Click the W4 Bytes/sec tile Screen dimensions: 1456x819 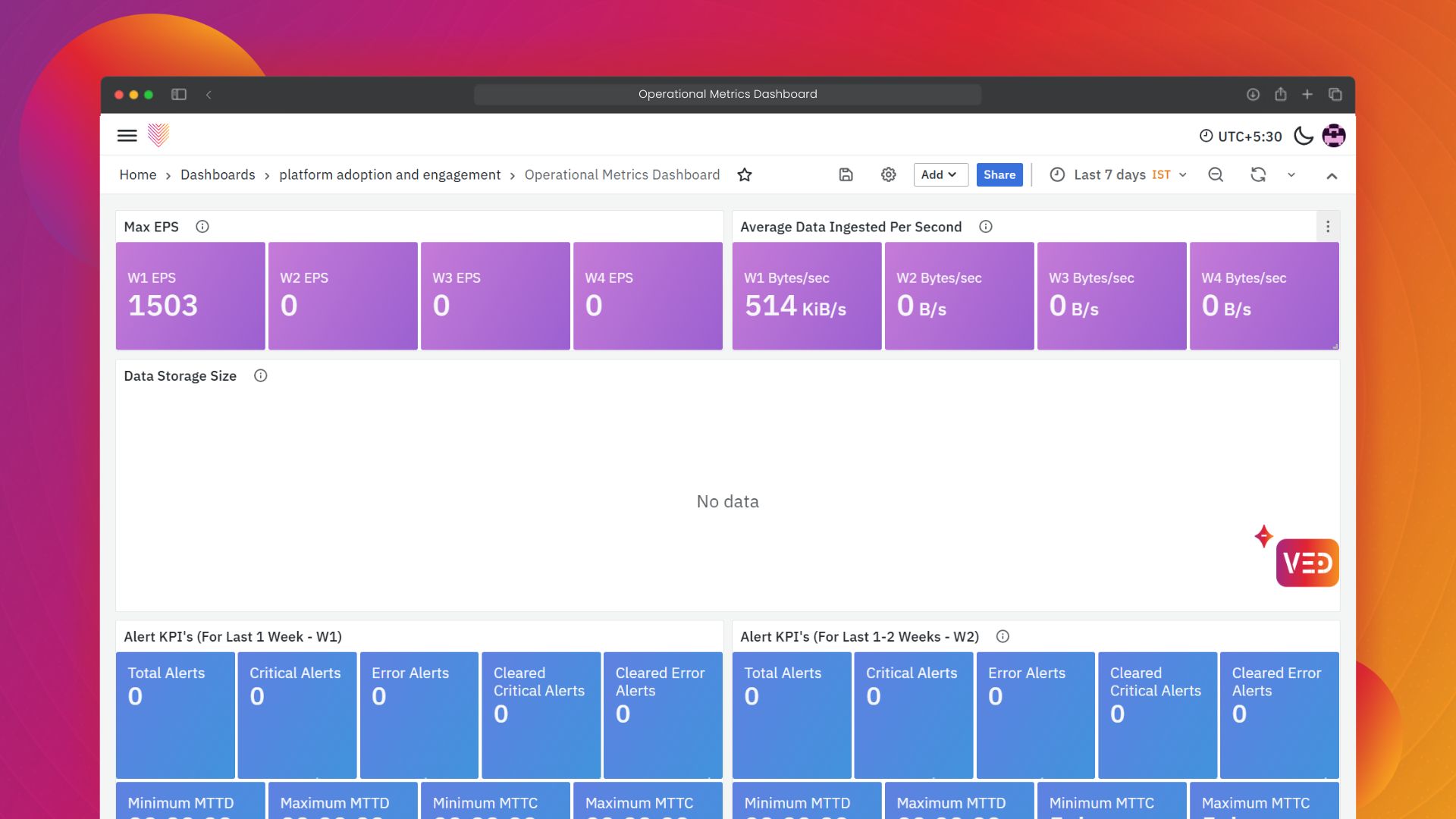[1264, 296]
